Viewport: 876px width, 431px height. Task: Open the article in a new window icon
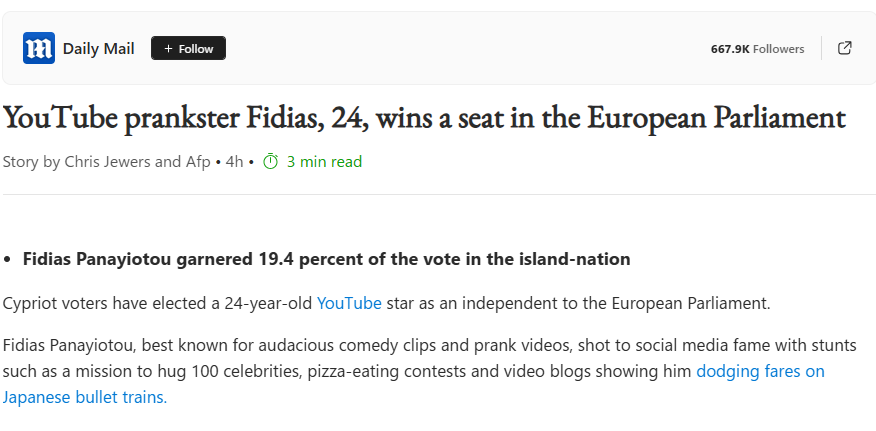[845, 48]
